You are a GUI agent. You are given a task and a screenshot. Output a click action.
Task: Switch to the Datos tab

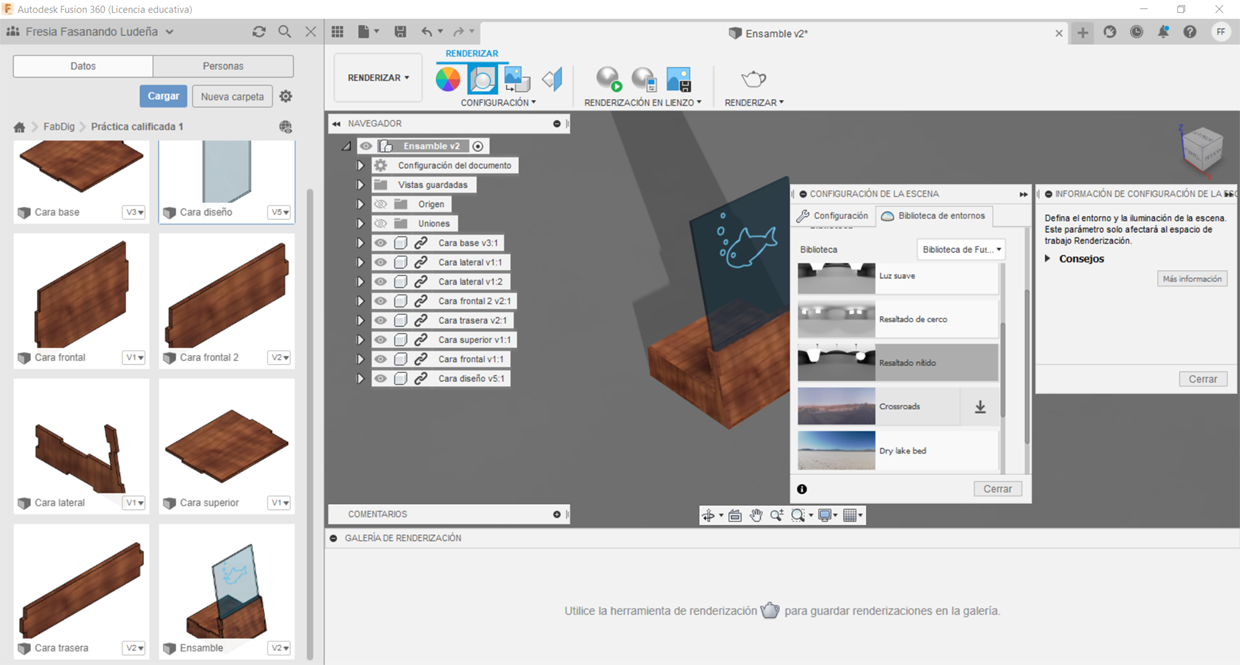pyautogui.click(x=83, y=66)
